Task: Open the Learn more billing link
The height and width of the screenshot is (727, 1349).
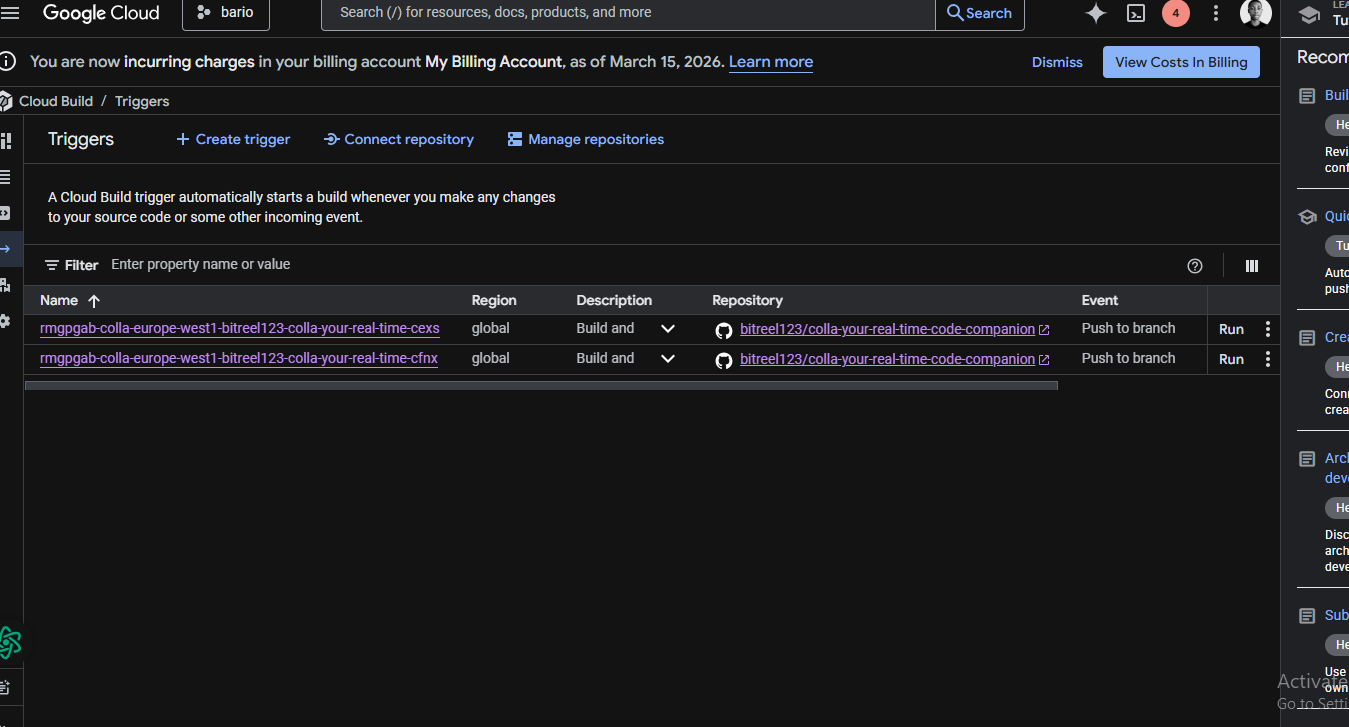Action: 770,62
